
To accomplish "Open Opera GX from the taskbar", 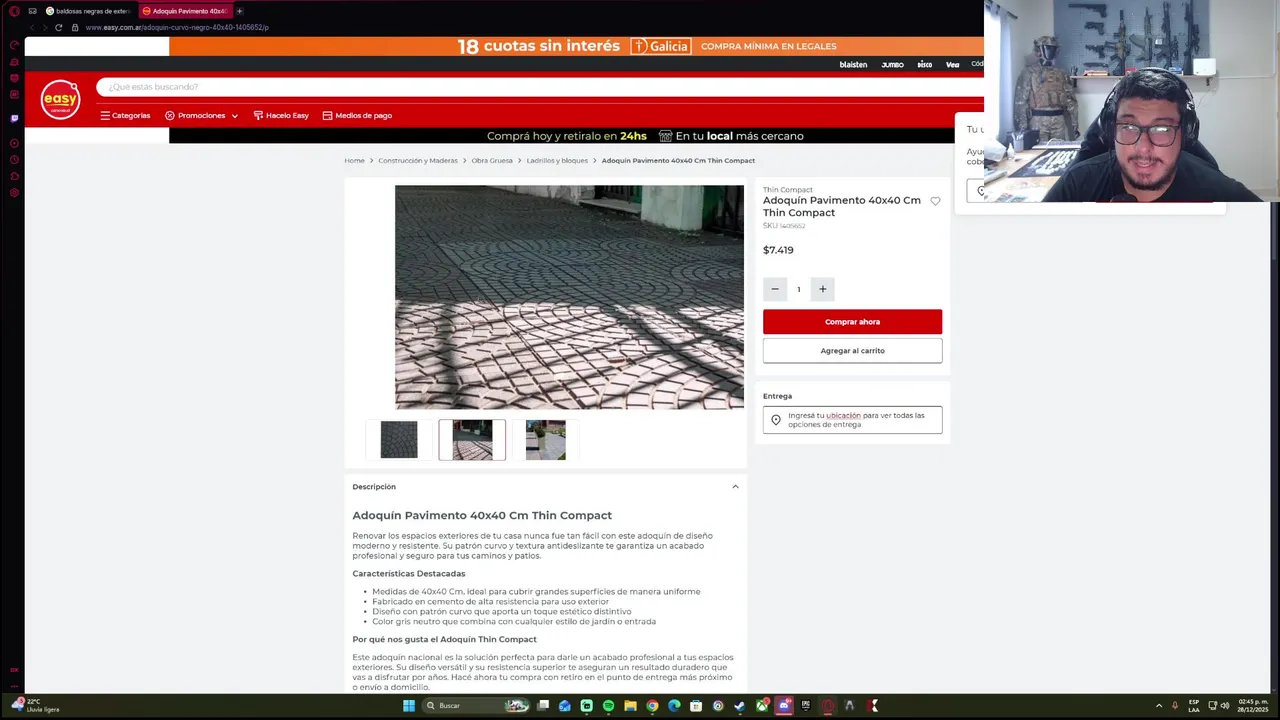I will pyautogui.click(x=828, y=706).
